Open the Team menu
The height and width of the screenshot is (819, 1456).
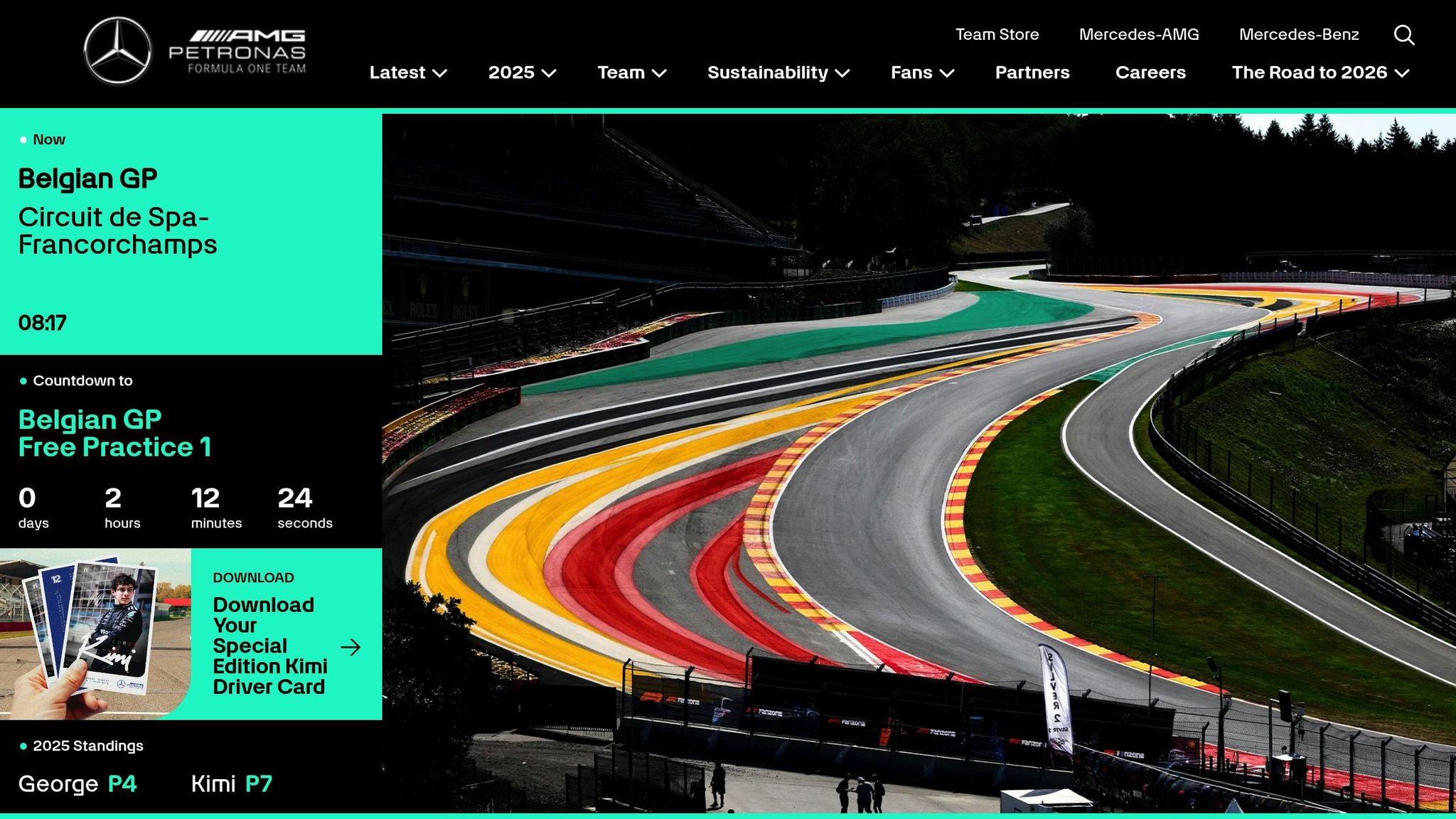coord(621,73)
